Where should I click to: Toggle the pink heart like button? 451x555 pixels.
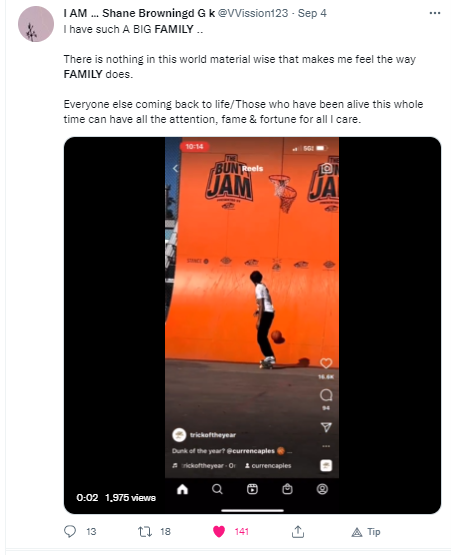[219, 531]
